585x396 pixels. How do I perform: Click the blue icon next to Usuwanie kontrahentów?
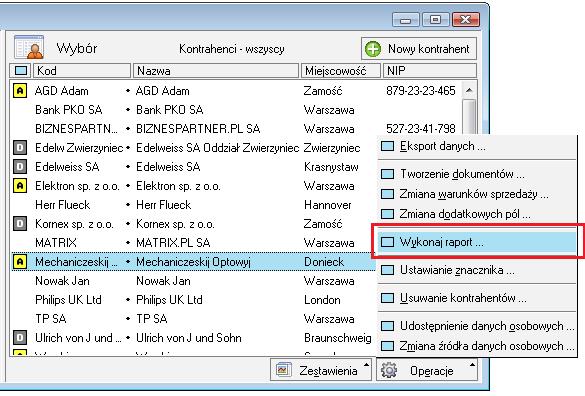pos(387,298)
